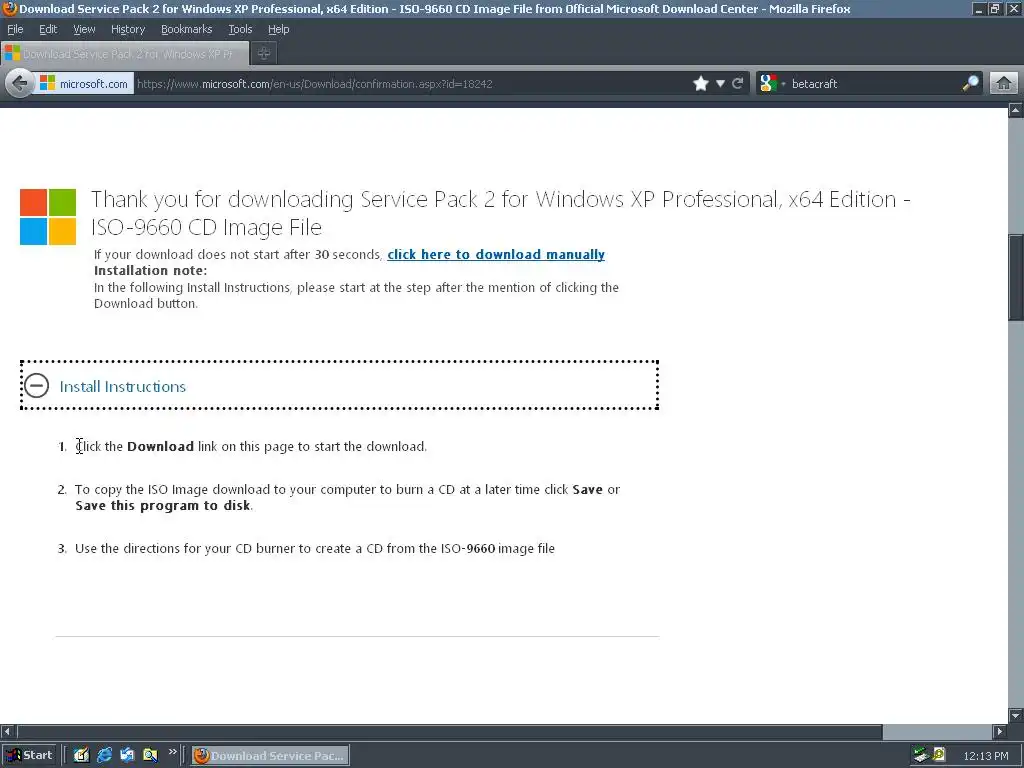Click the yellow security system tray icon

coord(939,755)
